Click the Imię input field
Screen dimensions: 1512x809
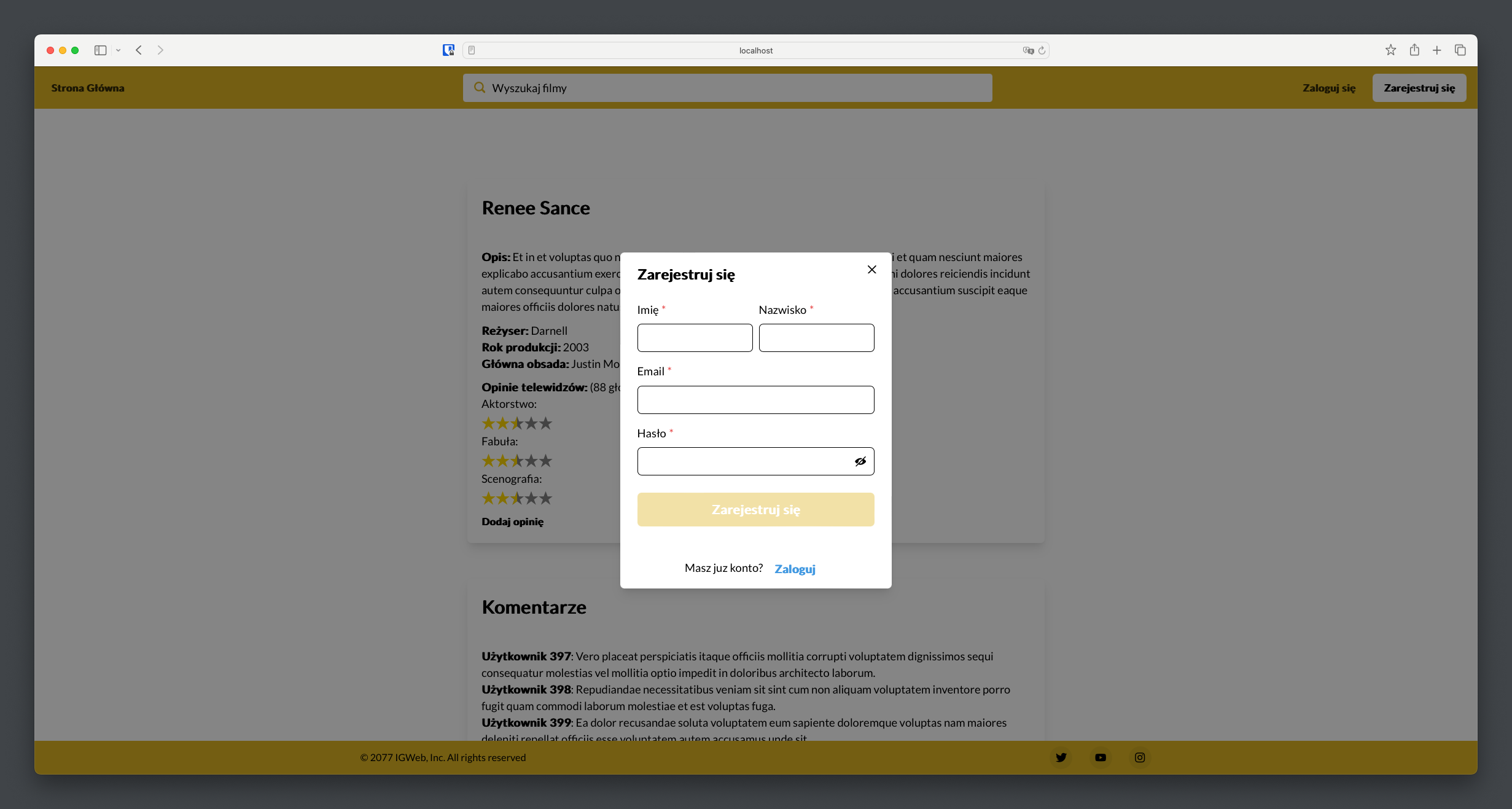(x=695, y=338)
